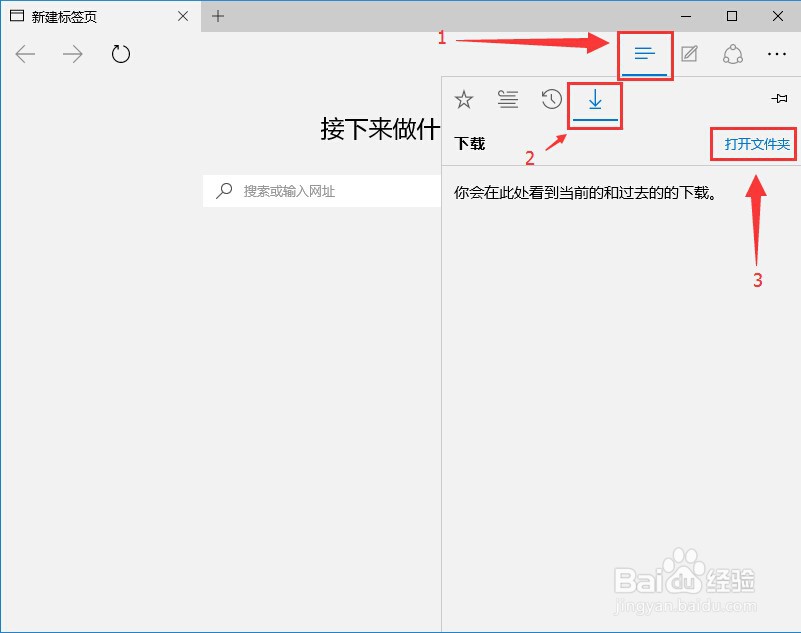Viewport: 801px width, 633px height.
Task: Close the 新建标签页 tab
Action: click(x=183, y=16)
